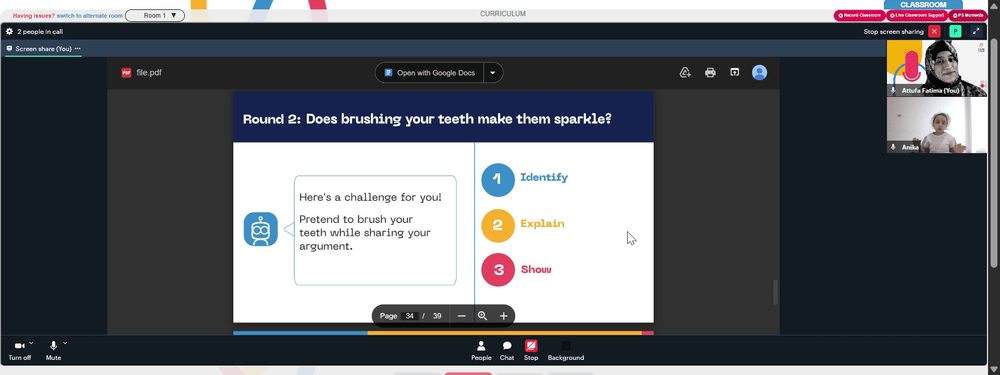The image size is (1000, 375).
Task: Click Open with Google Docs
Action: coord(430,73)
